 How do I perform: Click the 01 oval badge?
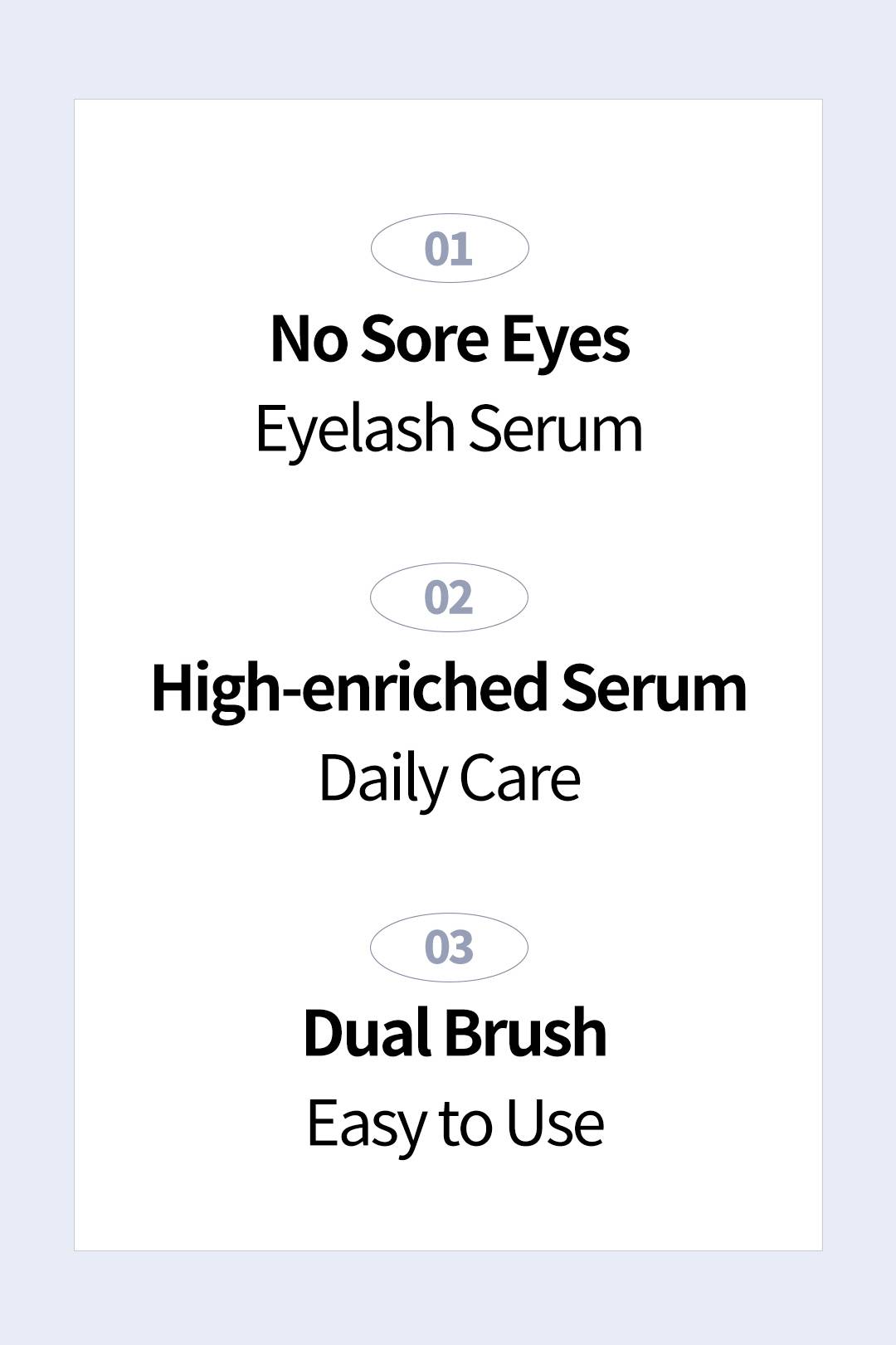click(449, 248)
